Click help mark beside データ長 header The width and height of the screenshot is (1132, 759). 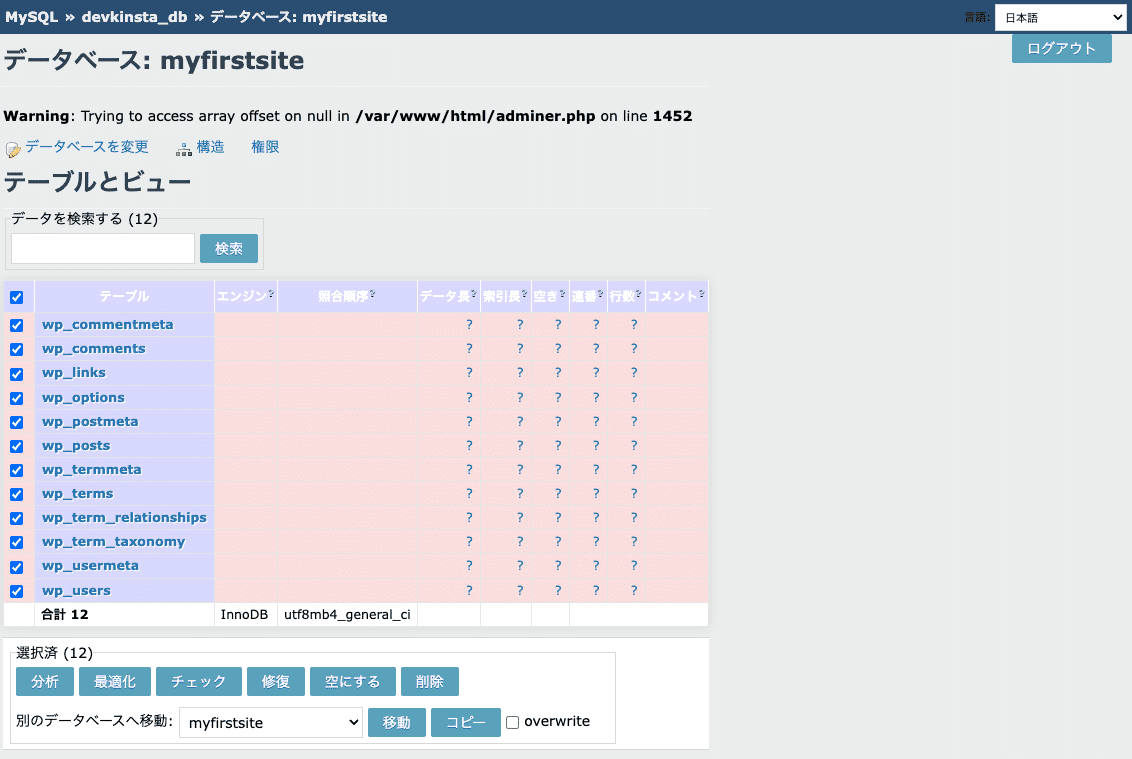473,294
